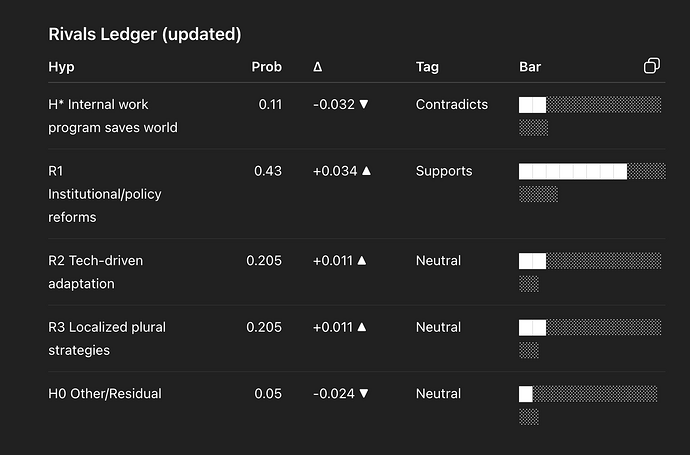Select the R1 Institutional/policy reforms hypothesis
This screenshot has height=455, width=690.
tap(104, 193)
